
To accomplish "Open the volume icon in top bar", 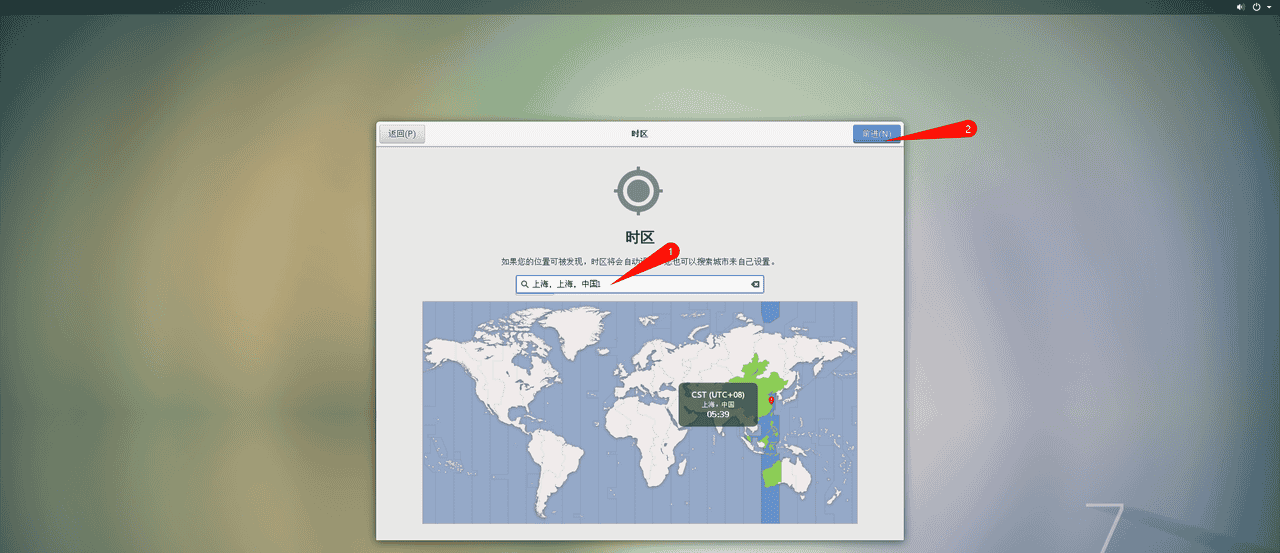I will tap(1240, 7).
